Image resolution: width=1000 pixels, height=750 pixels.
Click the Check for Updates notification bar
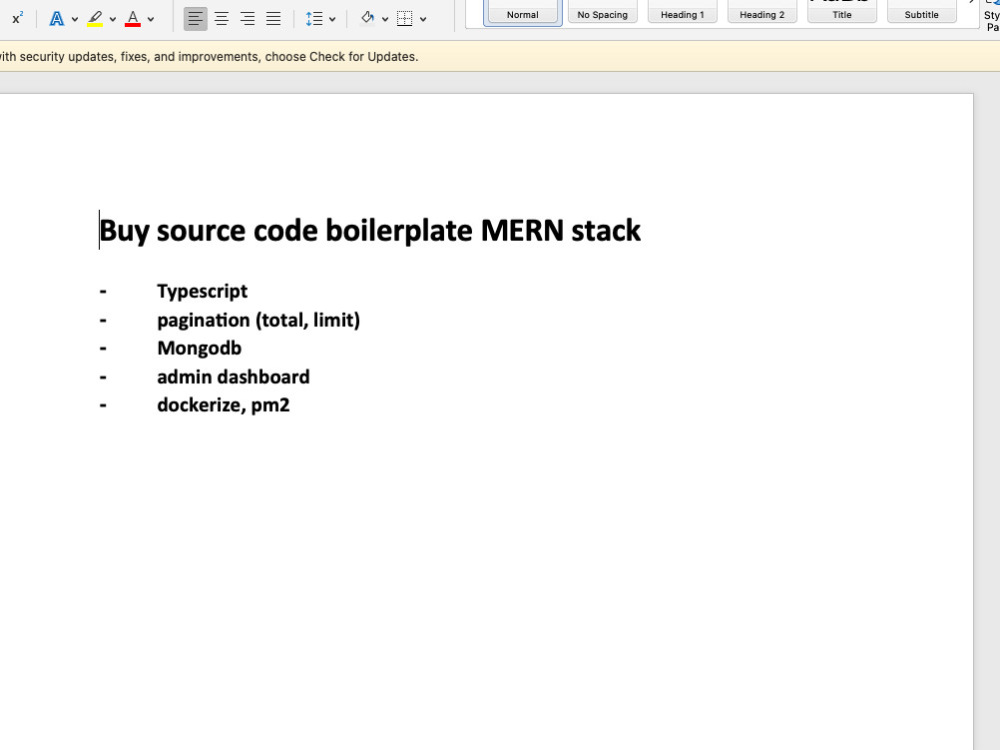pyautogui.click(x=500, y=57)
